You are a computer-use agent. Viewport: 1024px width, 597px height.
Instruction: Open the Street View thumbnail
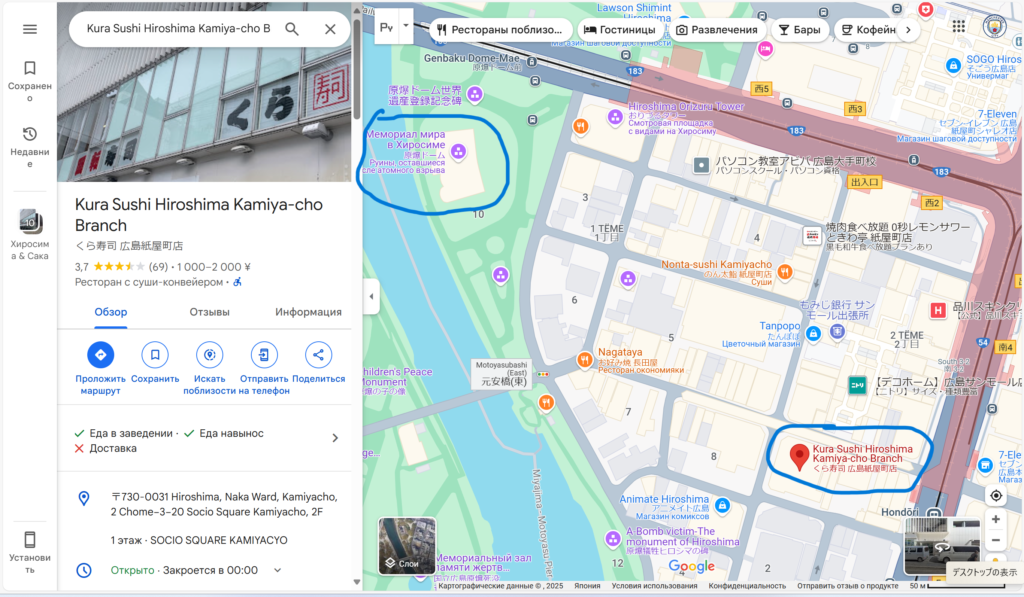coord(942,547)
